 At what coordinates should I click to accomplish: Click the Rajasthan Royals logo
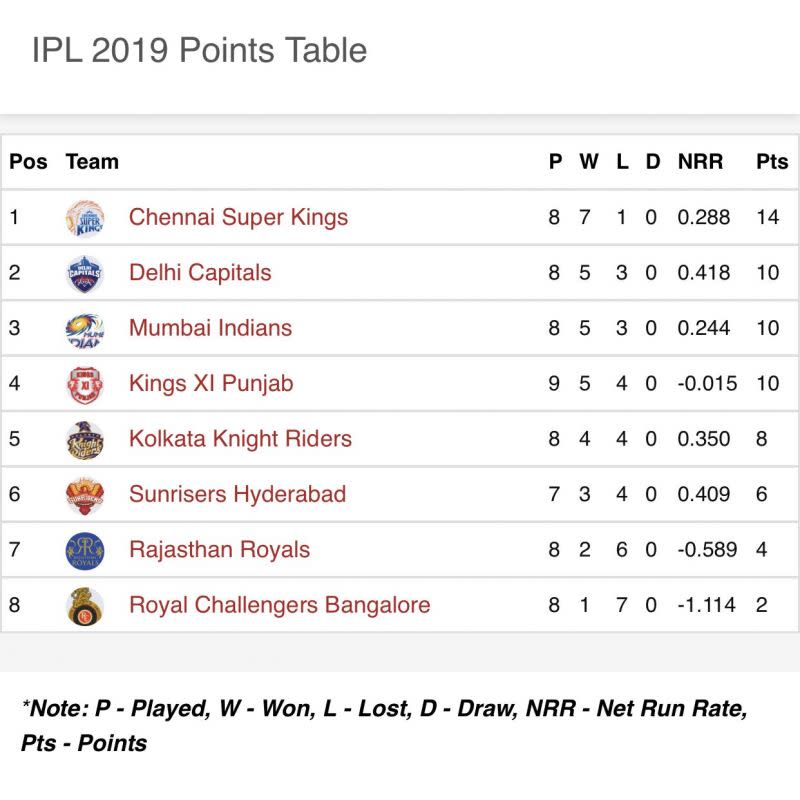point(85,550)
